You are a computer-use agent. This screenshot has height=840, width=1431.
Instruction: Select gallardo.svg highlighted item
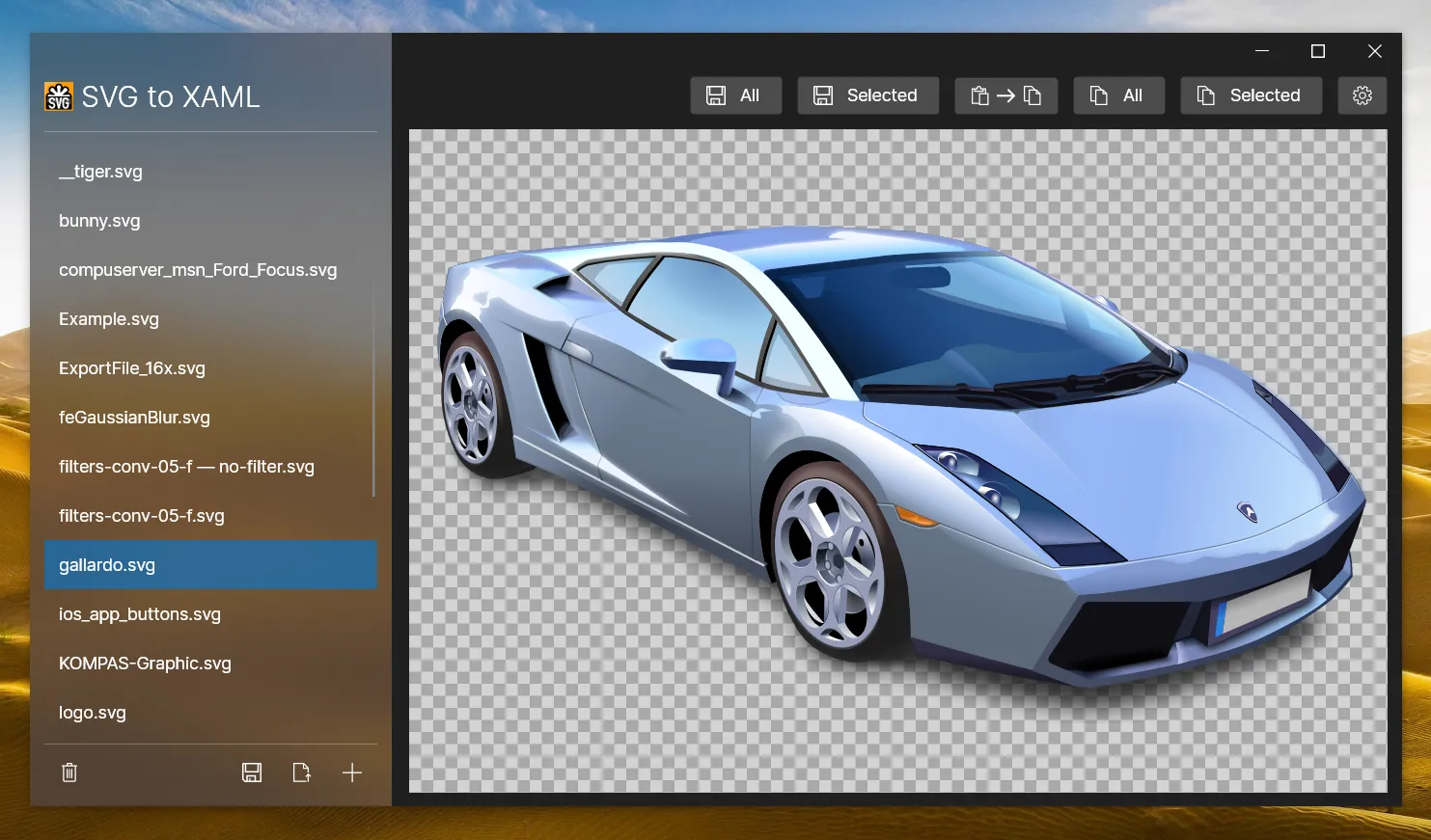[x=210, y=565]
